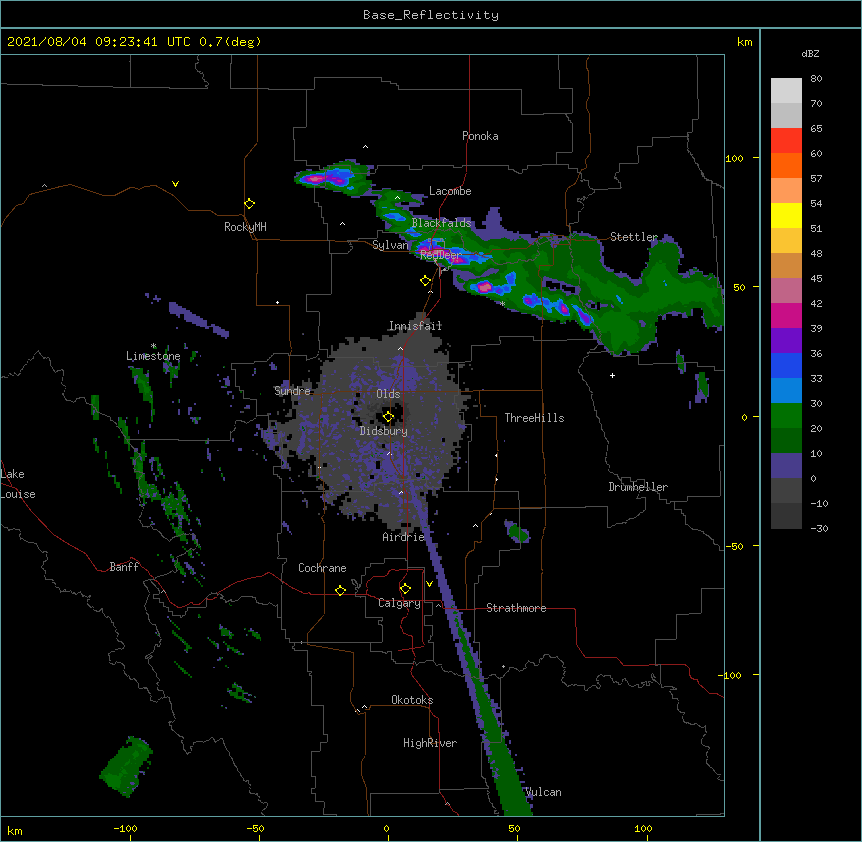Click the Calgary label
This screenshot has height=842, width=862.
[399, 603]
